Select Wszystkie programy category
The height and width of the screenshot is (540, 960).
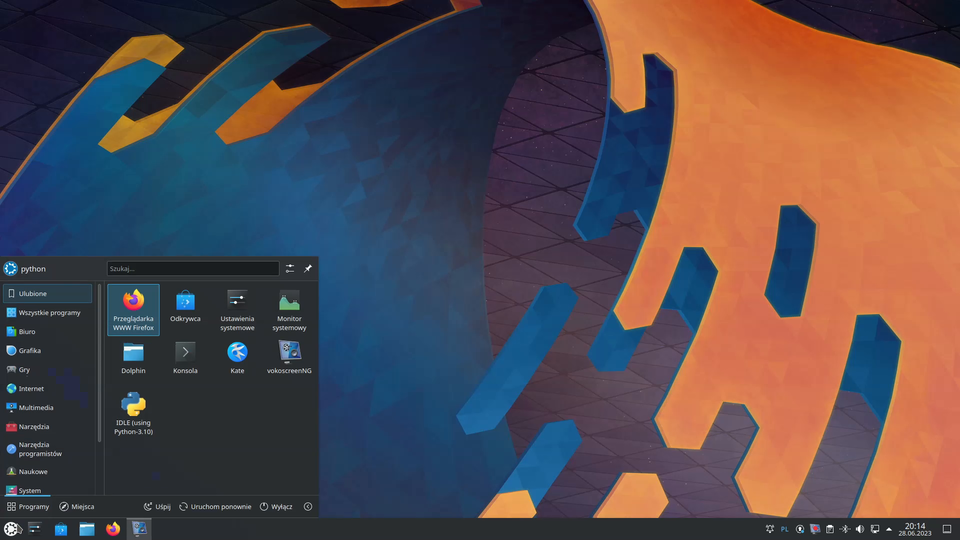[x=49, y=313]
